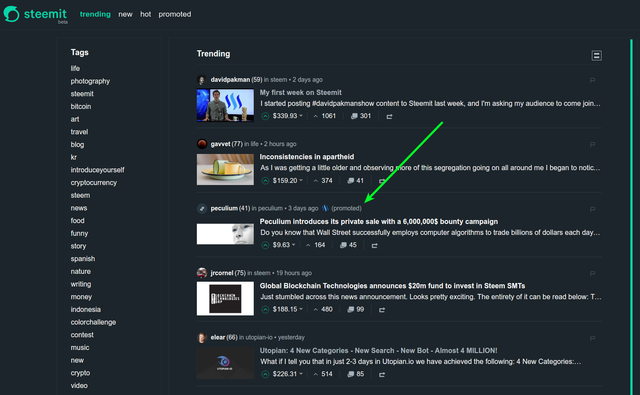Viewport: 640px width, 395px height.
Task: Filter by the colorchallenge tag
Action: click(x=93, y=322)
